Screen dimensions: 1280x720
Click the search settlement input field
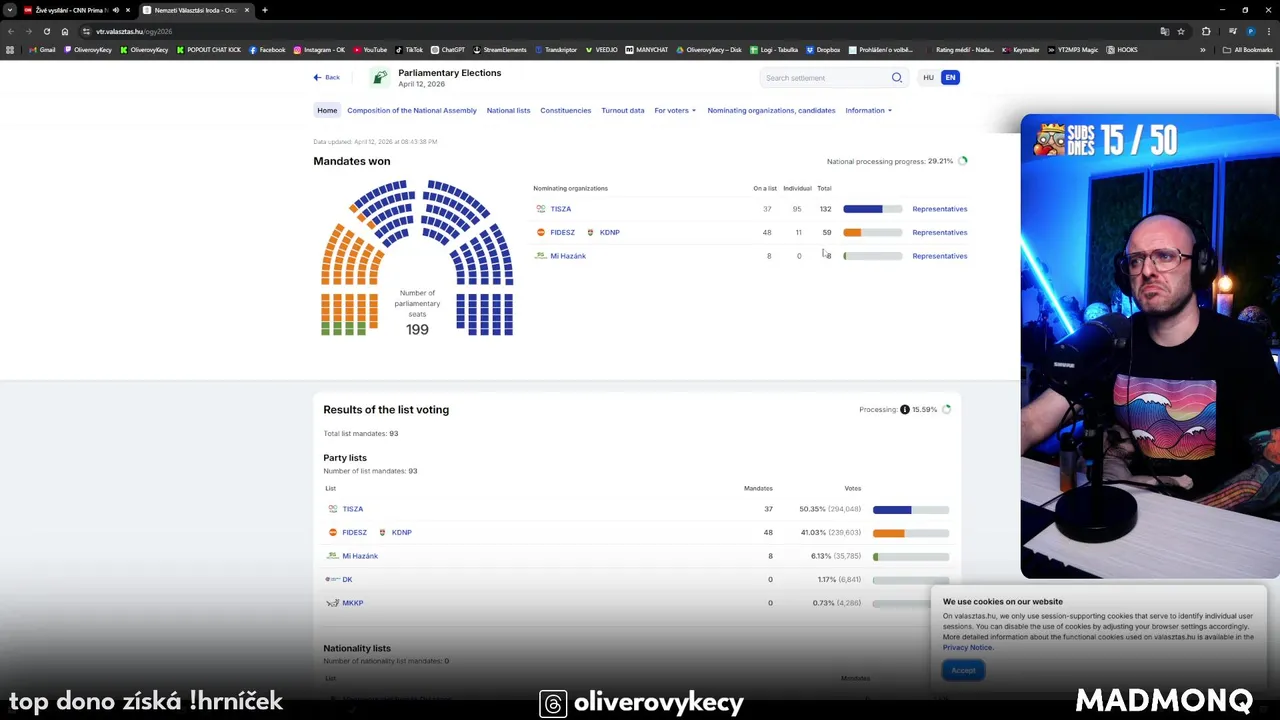point(825,78)
